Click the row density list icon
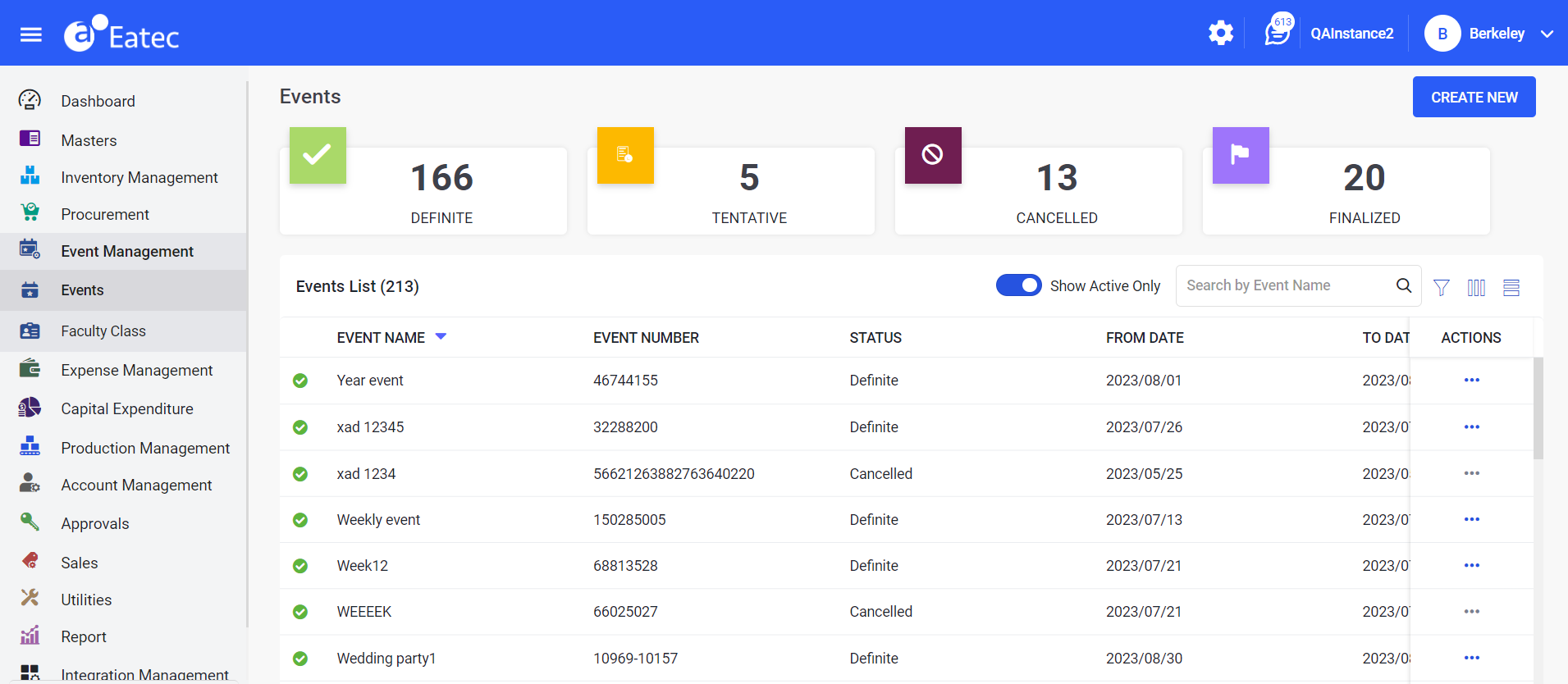Viewport: 1568px width, 684px height. pyautogui.click(x=1511, y=287)
